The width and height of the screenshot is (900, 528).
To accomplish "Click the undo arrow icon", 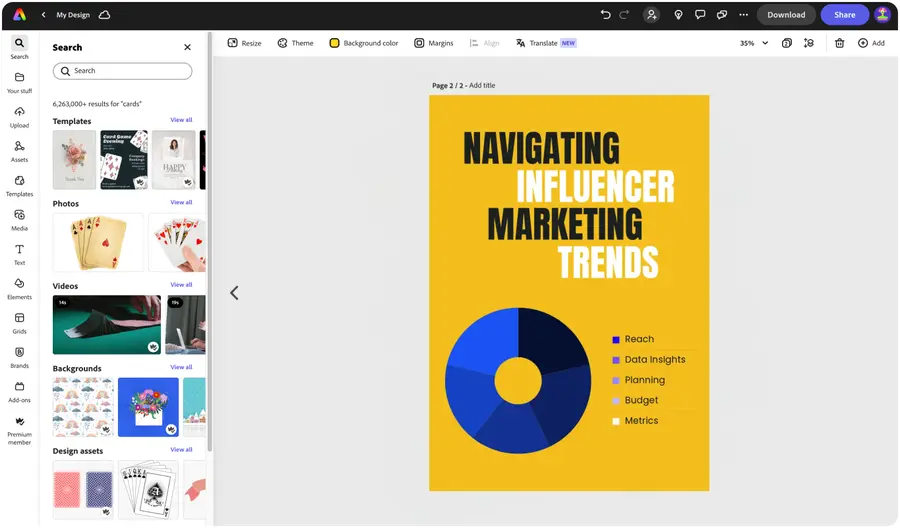I will pos(605,15).
